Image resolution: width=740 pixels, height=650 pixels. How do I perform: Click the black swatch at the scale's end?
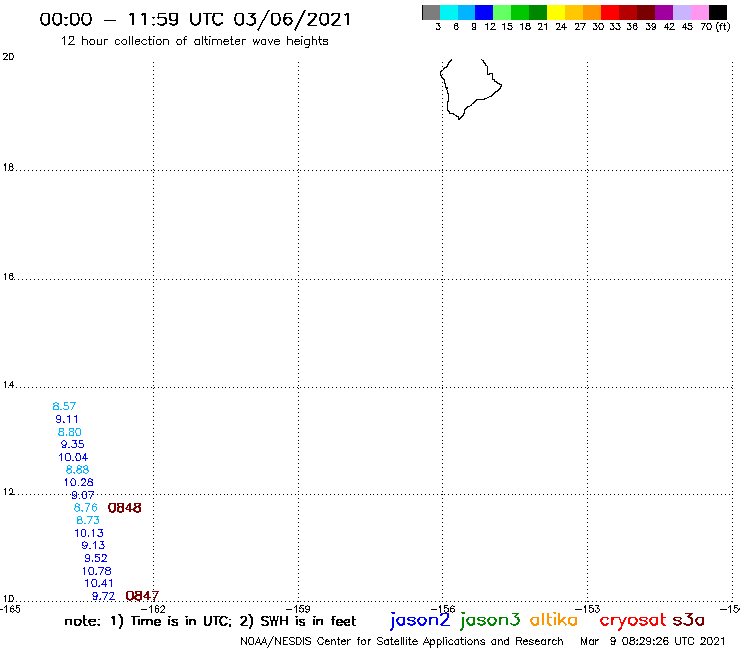coord(718,12)
